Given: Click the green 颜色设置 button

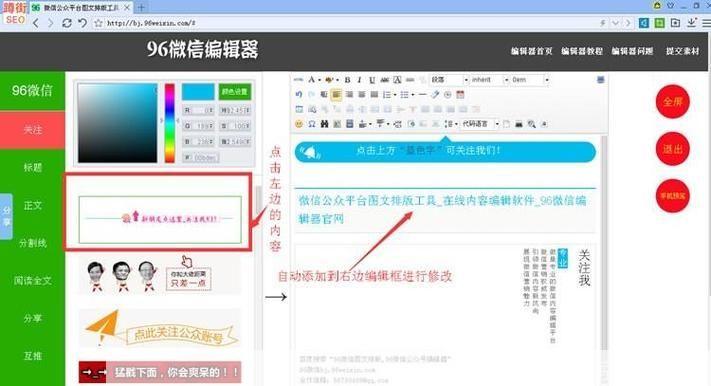Looking at the screenshot, I should click(234, 92).
